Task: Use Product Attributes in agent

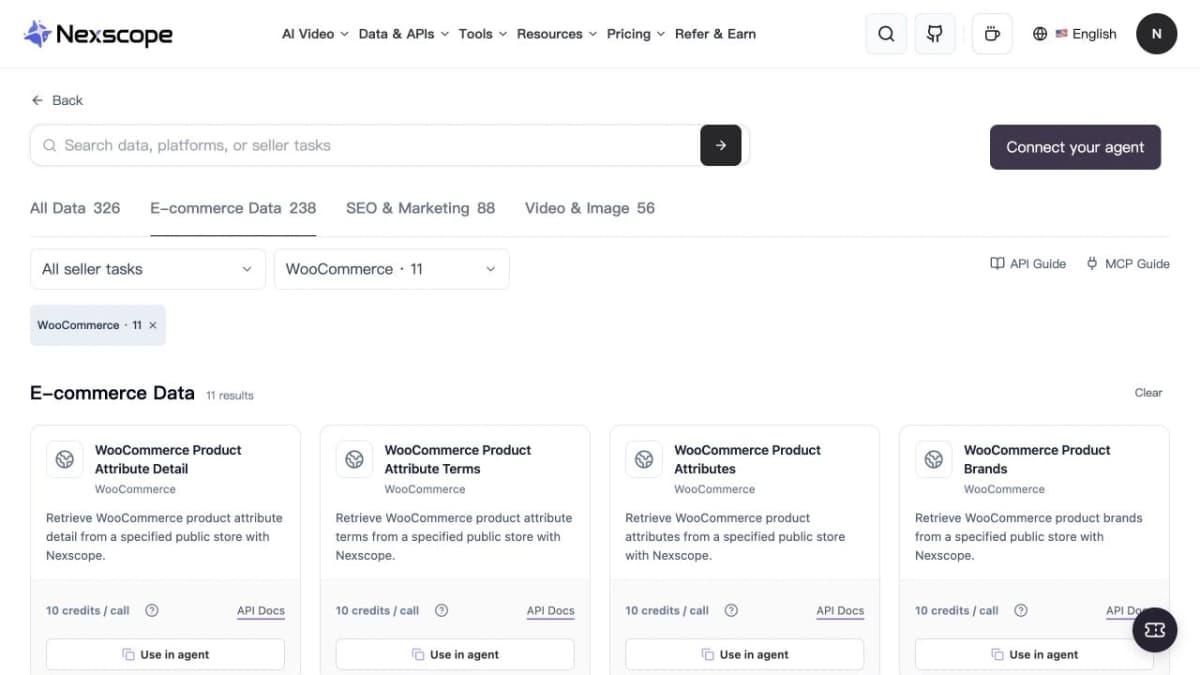Action: pyautogui.click(x=745, y=655)
